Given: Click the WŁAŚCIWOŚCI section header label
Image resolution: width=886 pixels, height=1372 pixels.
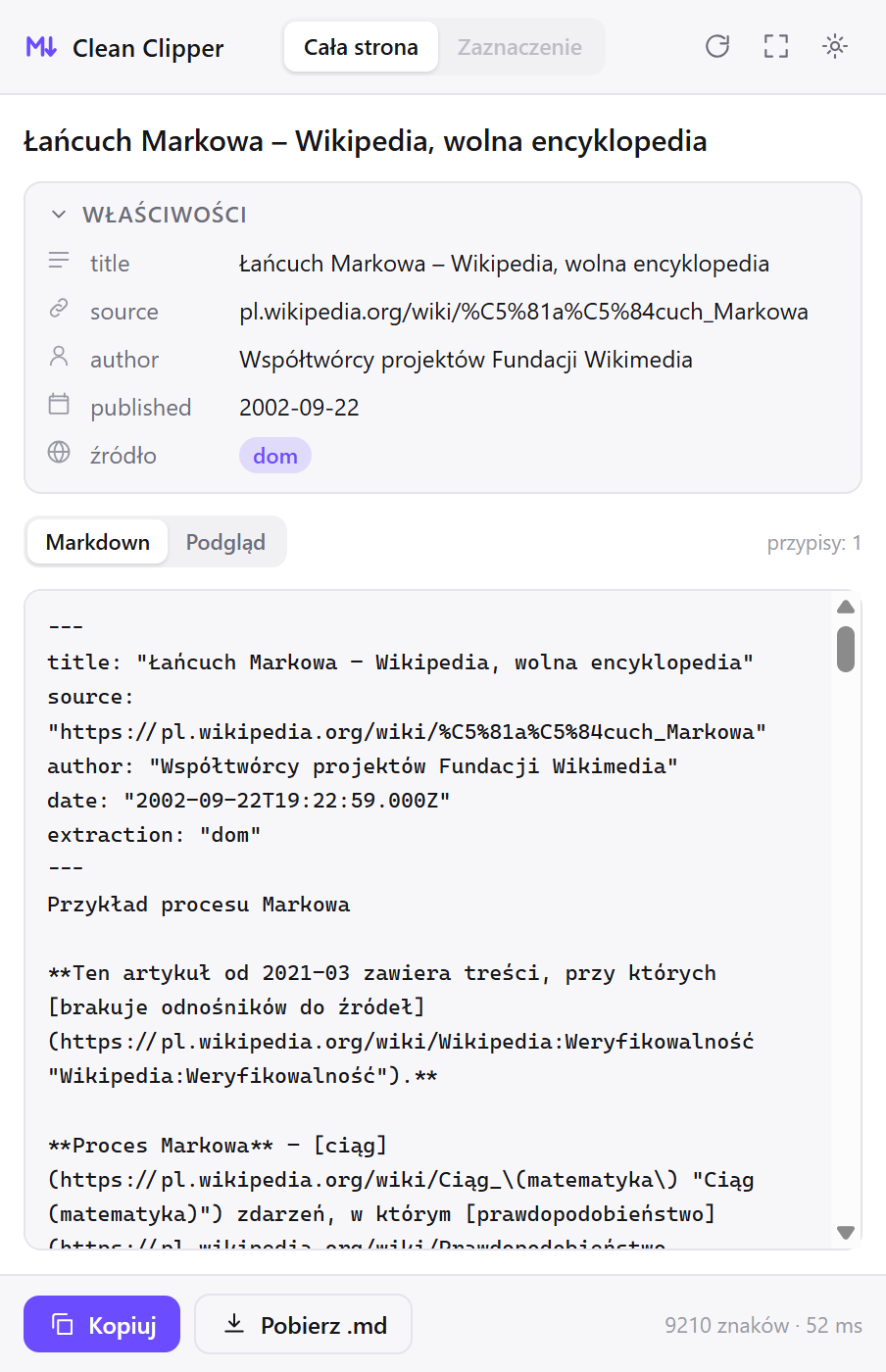Looking at the screenshot, I should click(x=165, y=215).
